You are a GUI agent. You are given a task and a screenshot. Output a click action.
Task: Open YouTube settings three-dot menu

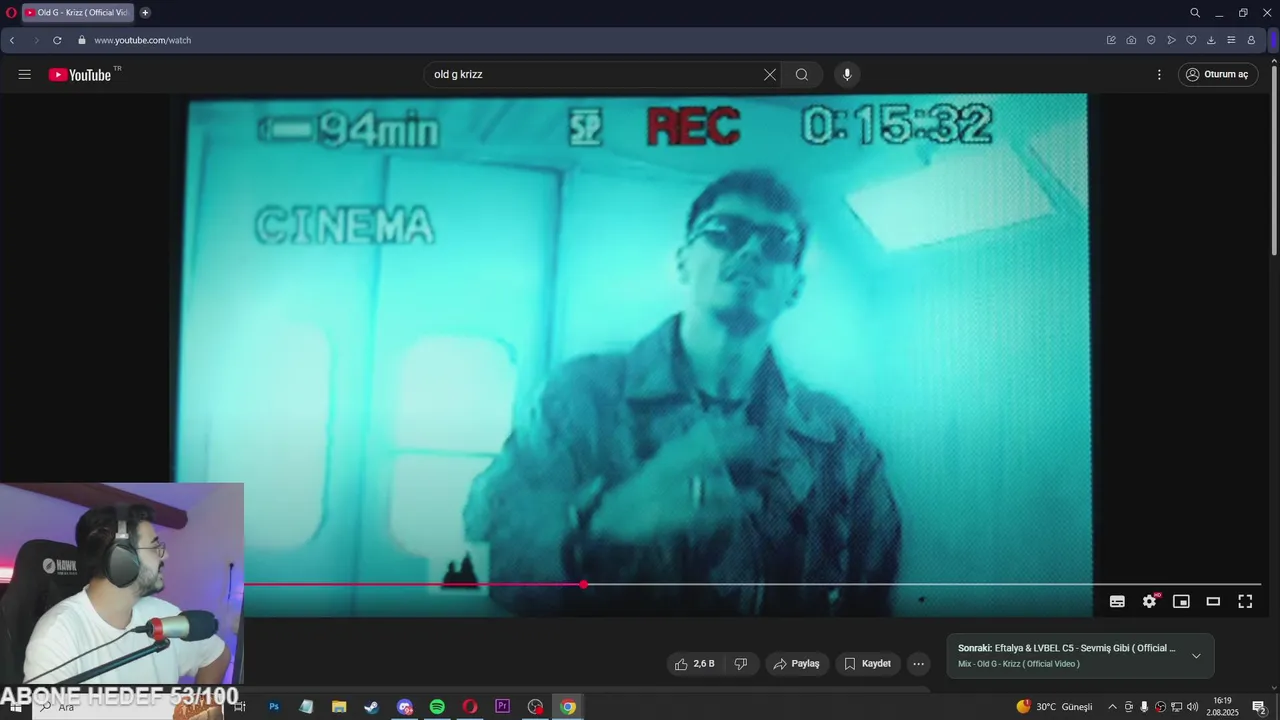tap(1159, 75)
